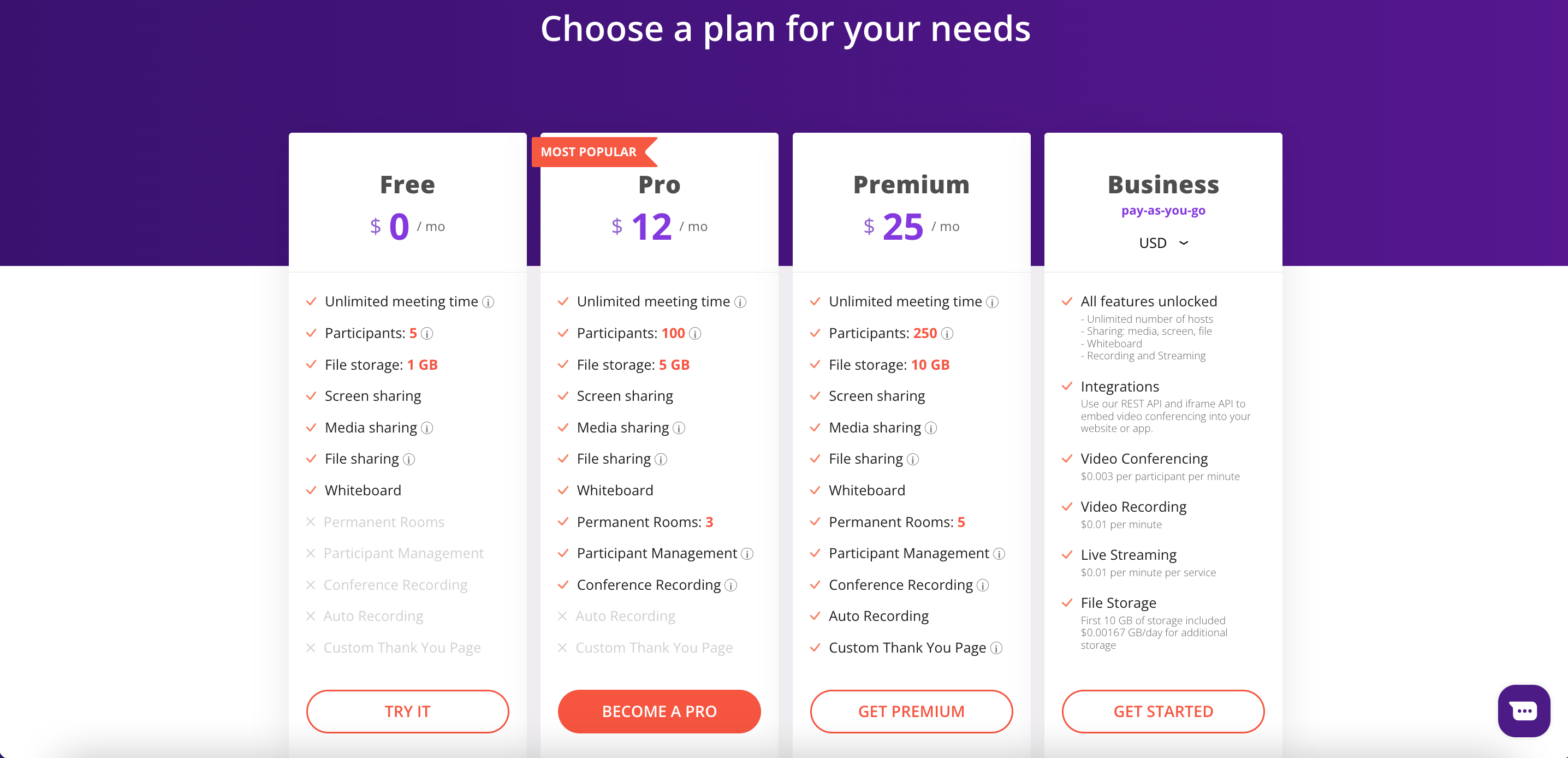Click TRY IT on the Free plan

(x=407, y=711)
